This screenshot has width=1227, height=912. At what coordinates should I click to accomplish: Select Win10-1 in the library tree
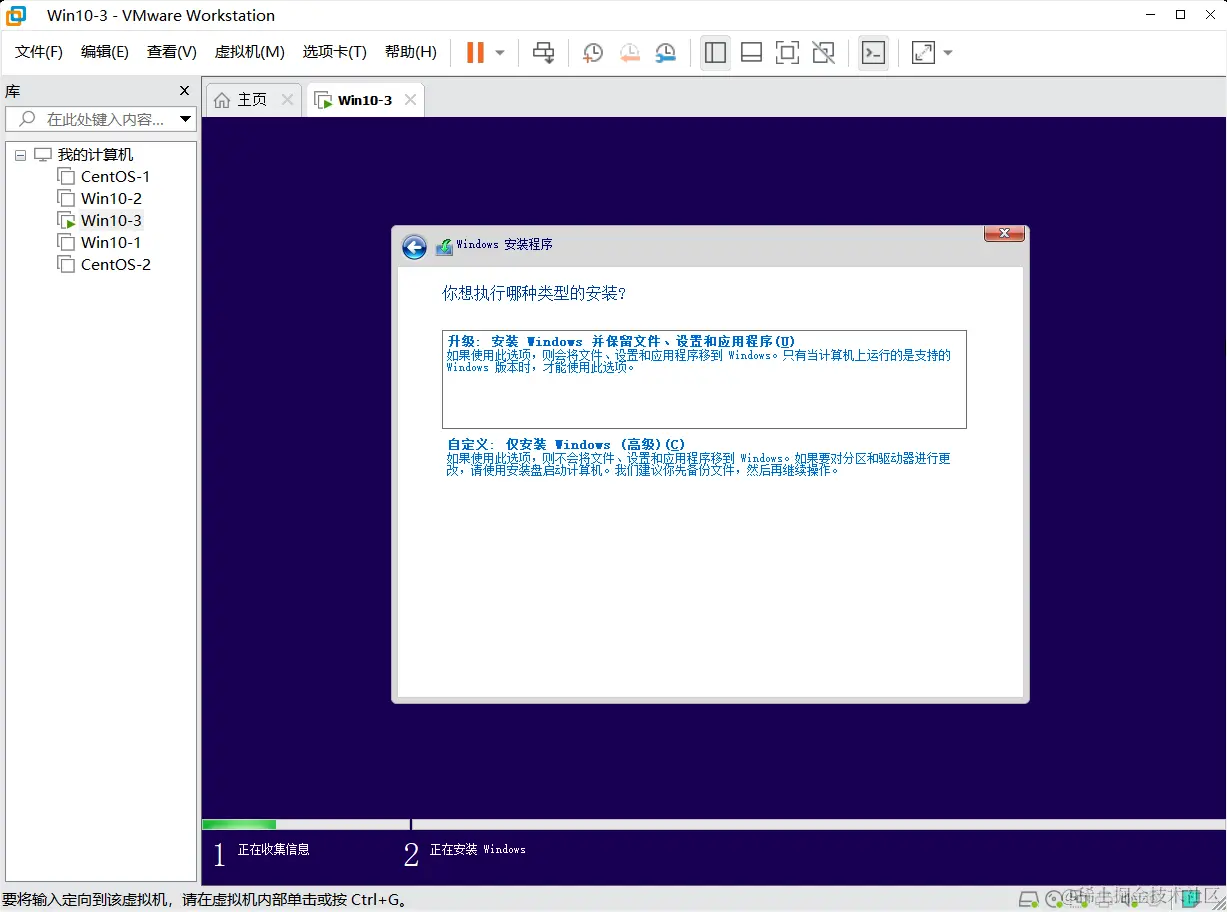tap(111, 243)
